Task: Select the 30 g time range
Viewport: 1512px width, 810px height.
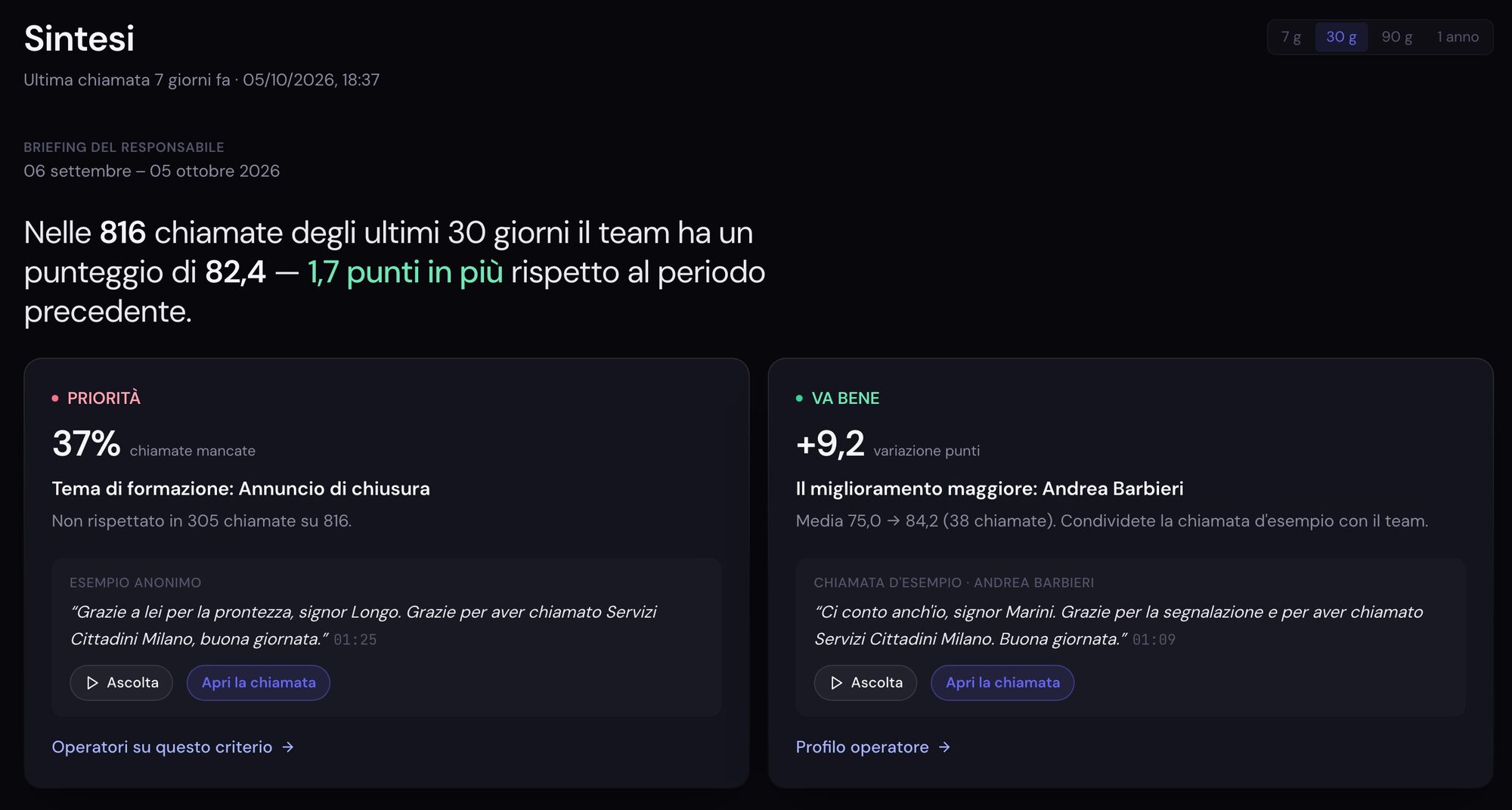Action: [x=1341, y=37]
